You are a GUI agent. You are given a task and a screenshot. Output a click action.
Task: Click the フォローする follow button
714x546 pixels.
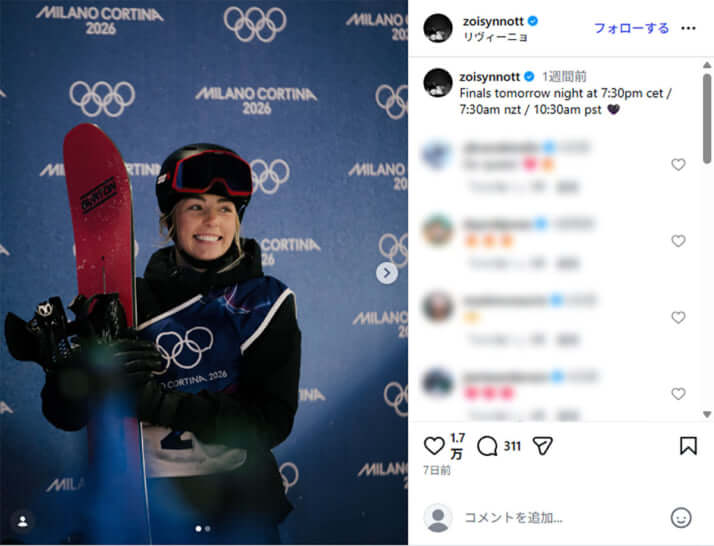pos(631,28)
